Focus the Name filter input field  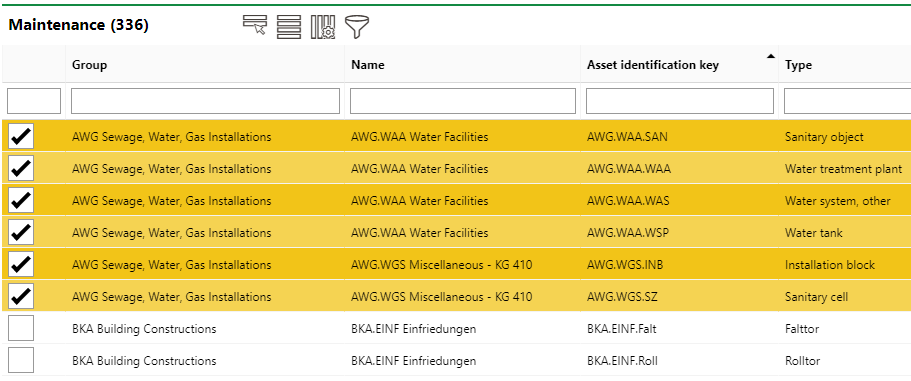point(463,101)
